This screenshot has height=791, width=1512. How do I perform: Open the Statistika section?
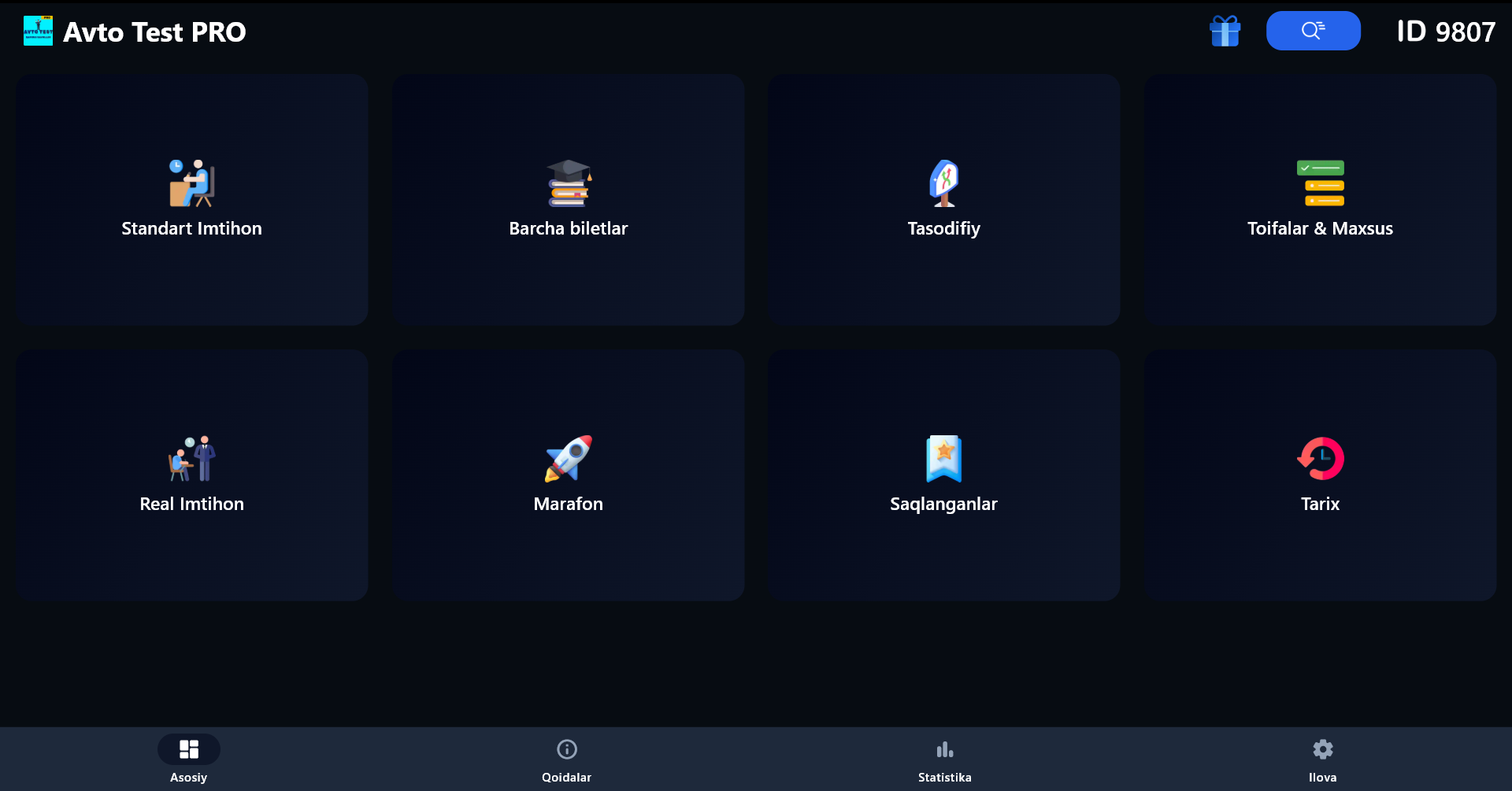(x=944, y=759)
